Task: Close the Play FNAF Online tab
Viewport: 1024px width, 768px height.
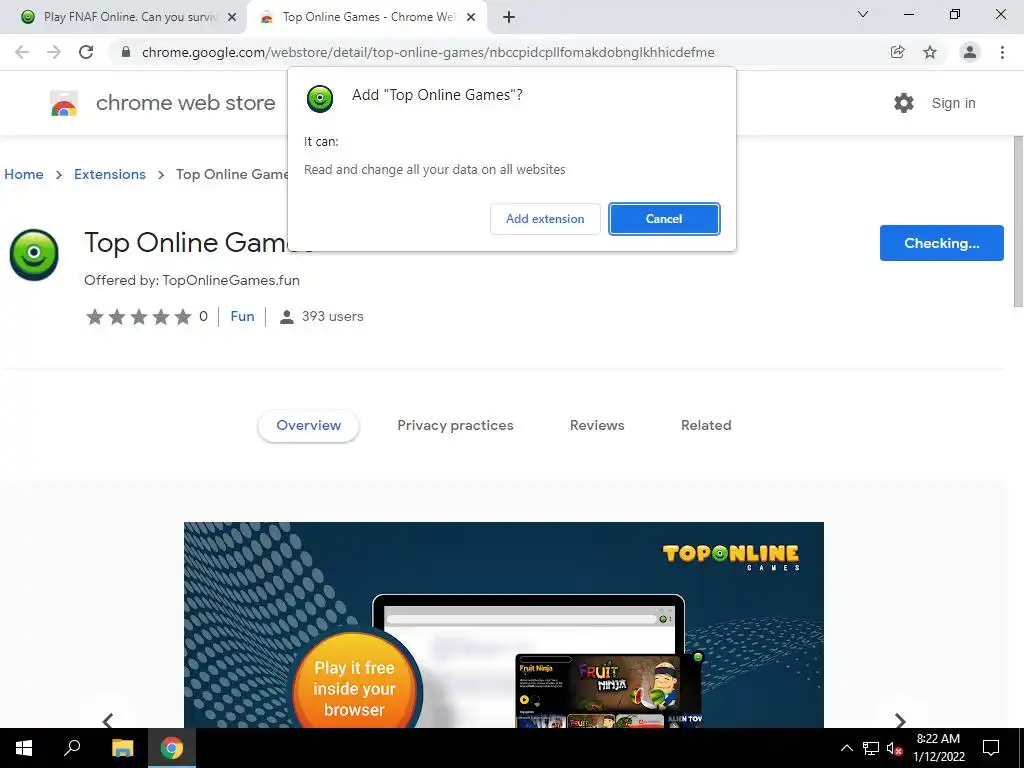Action: coord(232,17)
